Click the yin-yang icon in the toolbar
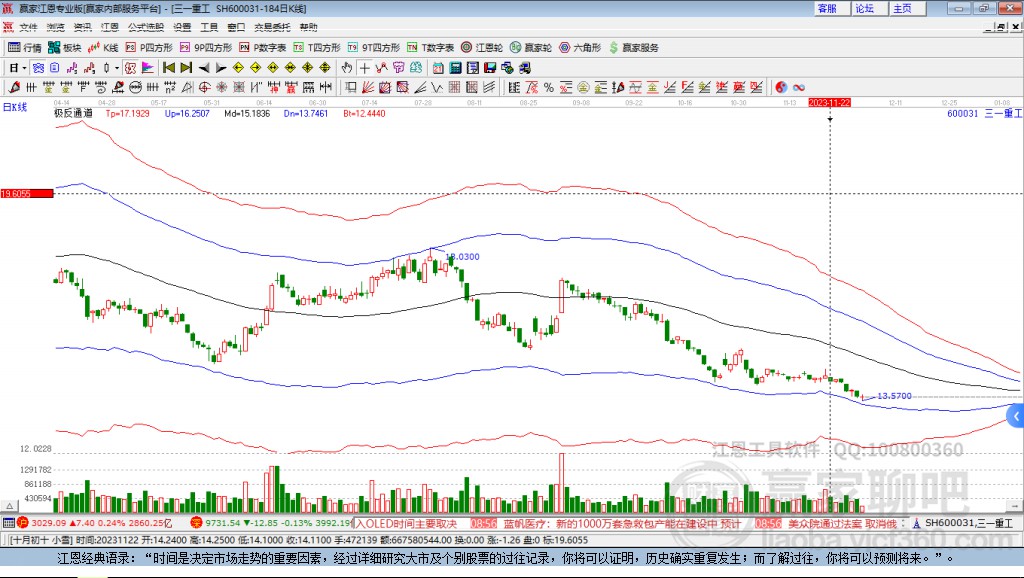This screenshot has width=1024, height=578. click(x=781, y=87)
